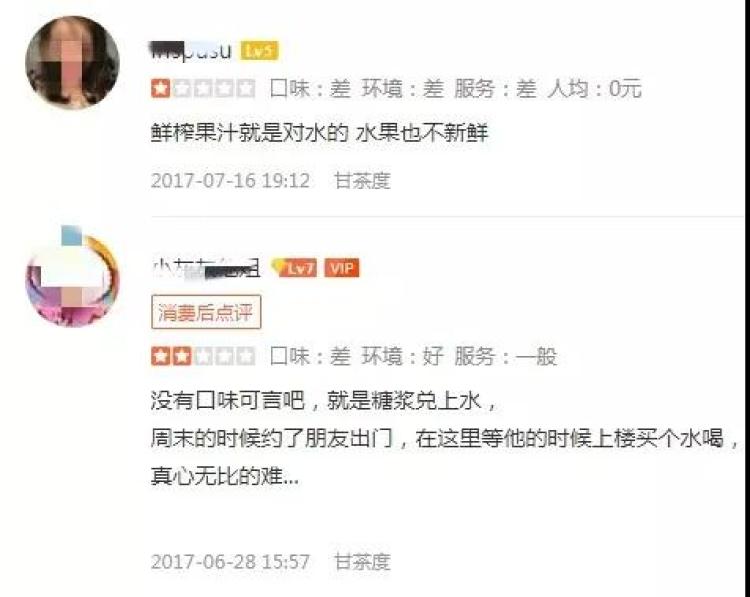Open the second reviewer's username link
750x597 pixels.
[x=207, y=268]
